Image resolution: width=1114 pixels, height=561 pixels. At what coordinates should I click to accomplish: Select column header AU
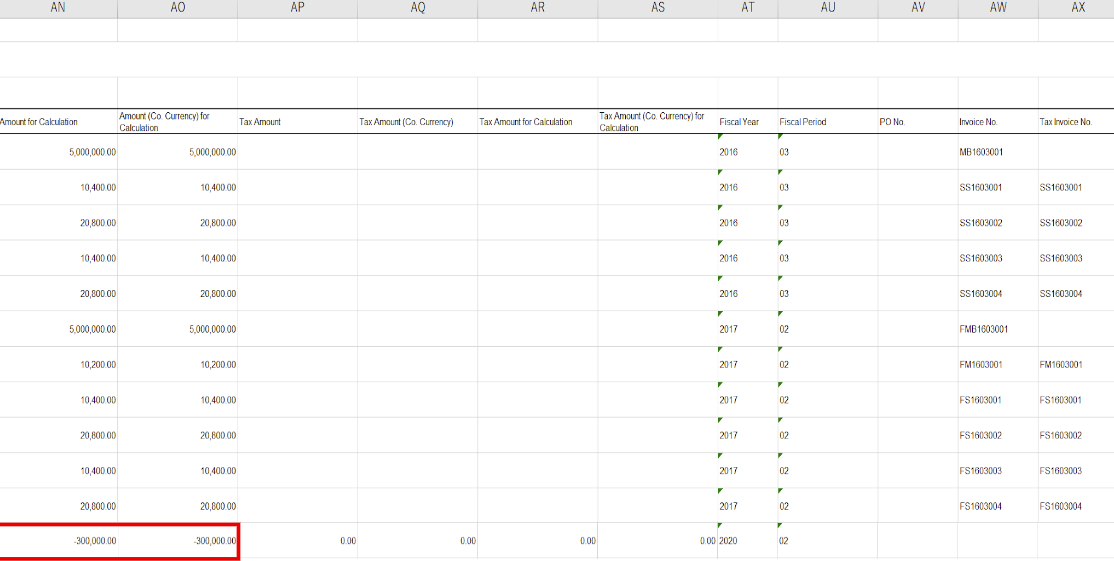pos(828,9)
